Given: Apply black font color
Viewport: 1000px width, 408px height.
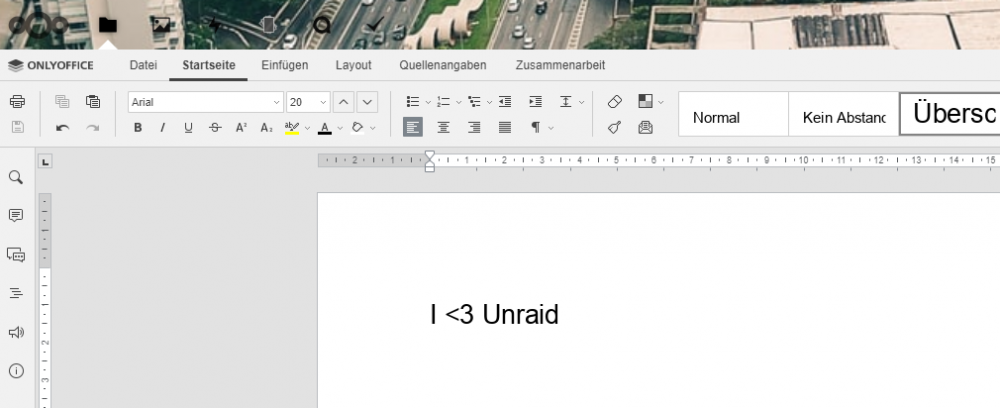Looking at the screenshot, I should click(325, 128).
